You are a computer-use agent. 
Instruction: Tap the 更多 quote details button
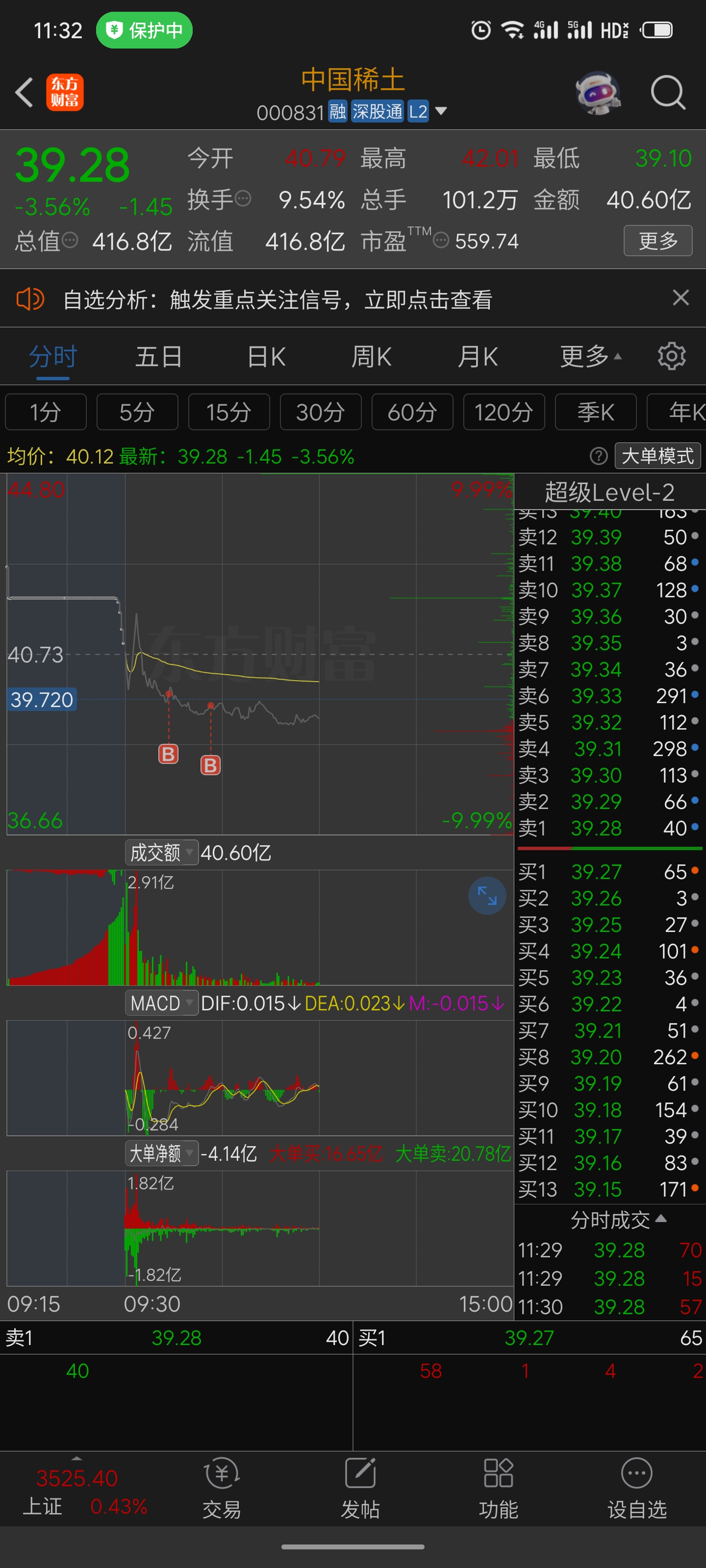(658, 241)
